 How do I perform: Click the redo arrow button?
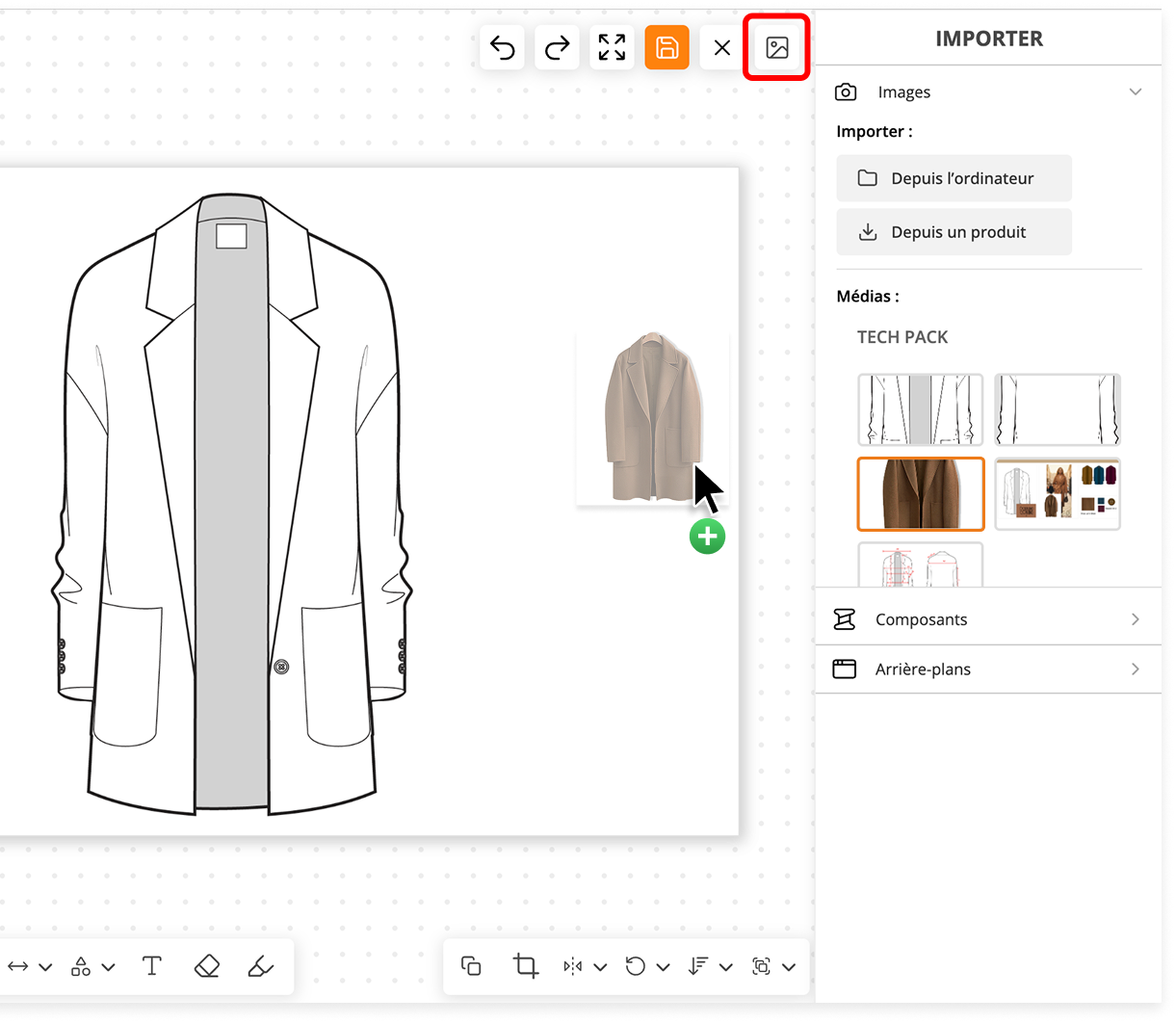(557, 48)
